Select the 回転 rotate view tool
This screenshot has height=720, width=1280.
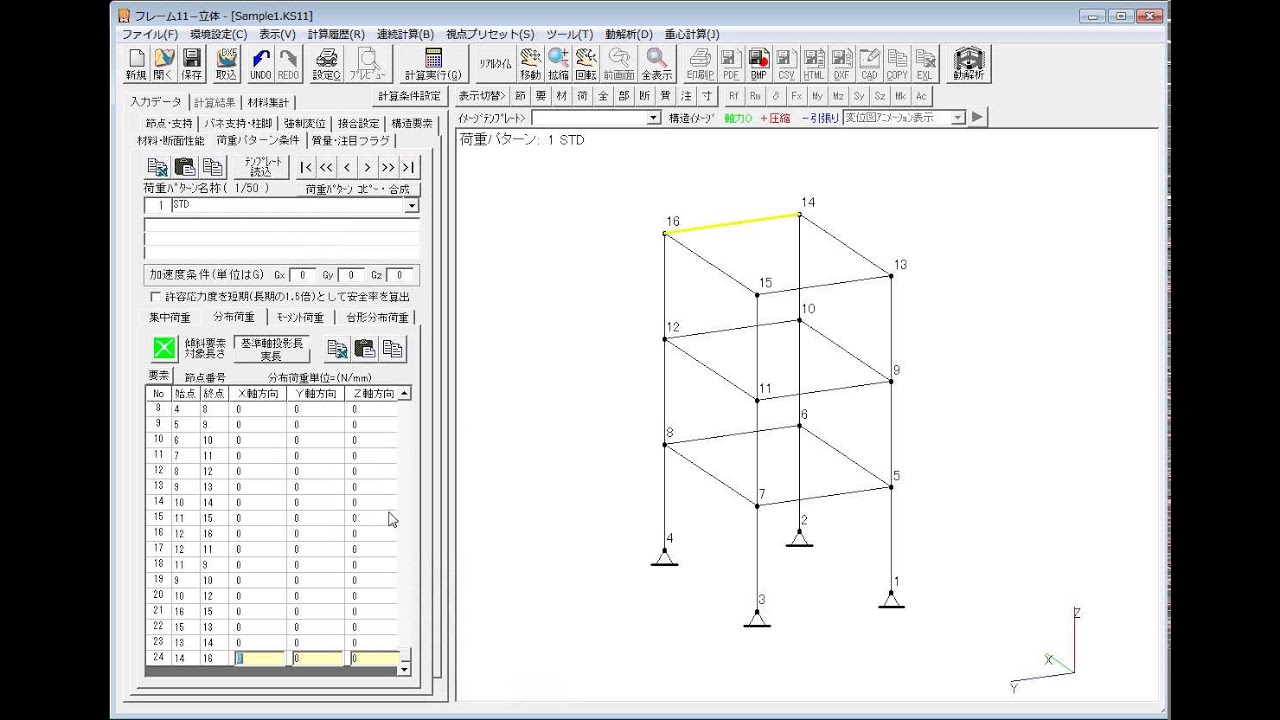pos(586,64)
